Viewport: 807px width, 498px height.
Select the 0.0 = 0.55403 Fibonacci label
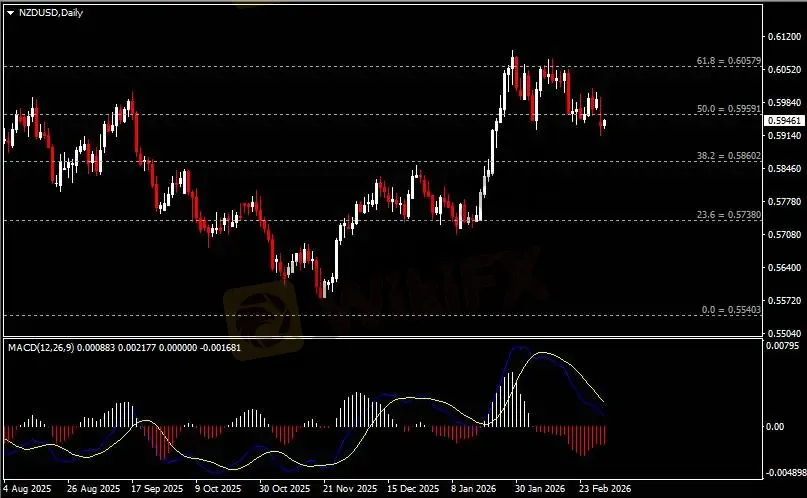(x=731, y=310)
